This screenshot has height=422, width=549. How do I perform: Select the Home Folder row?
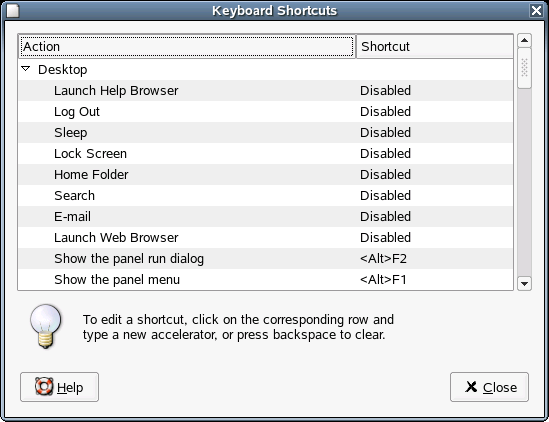click(x=266, y=174)
